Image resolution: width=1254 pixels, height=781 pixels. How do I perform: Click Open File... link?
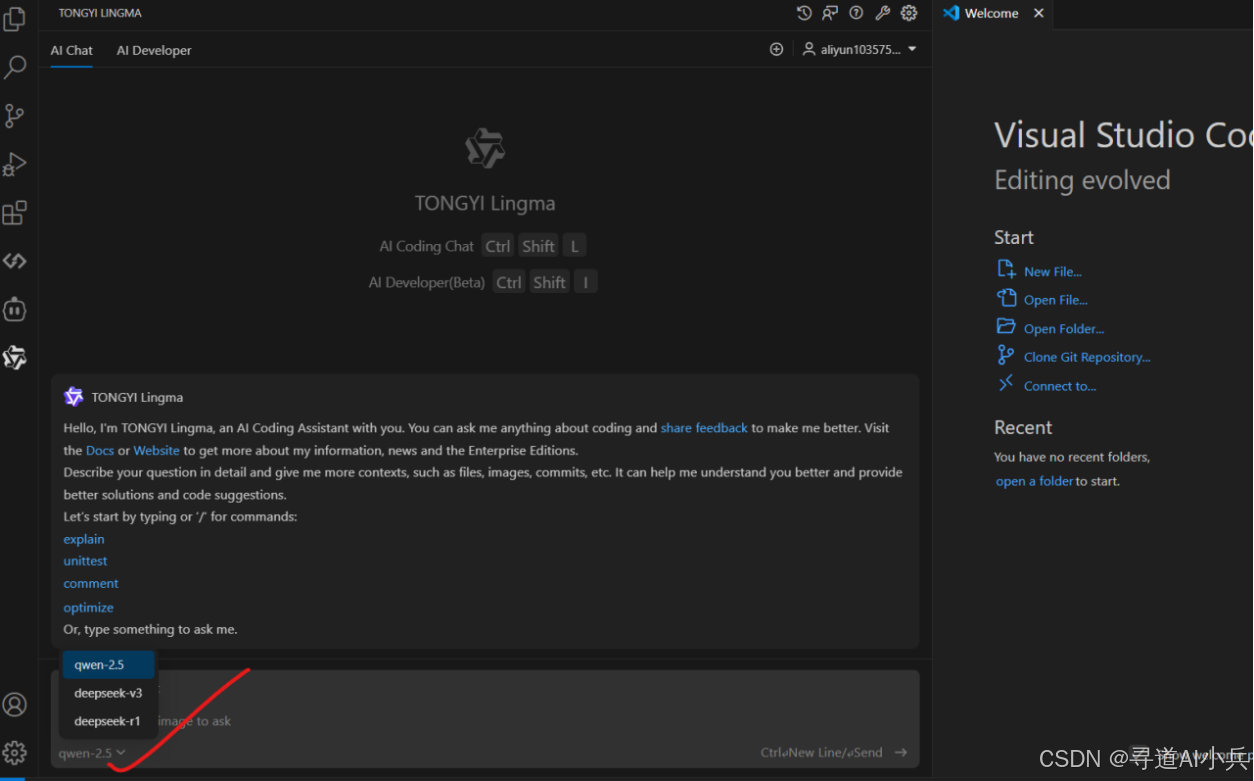coord(1055,300)
